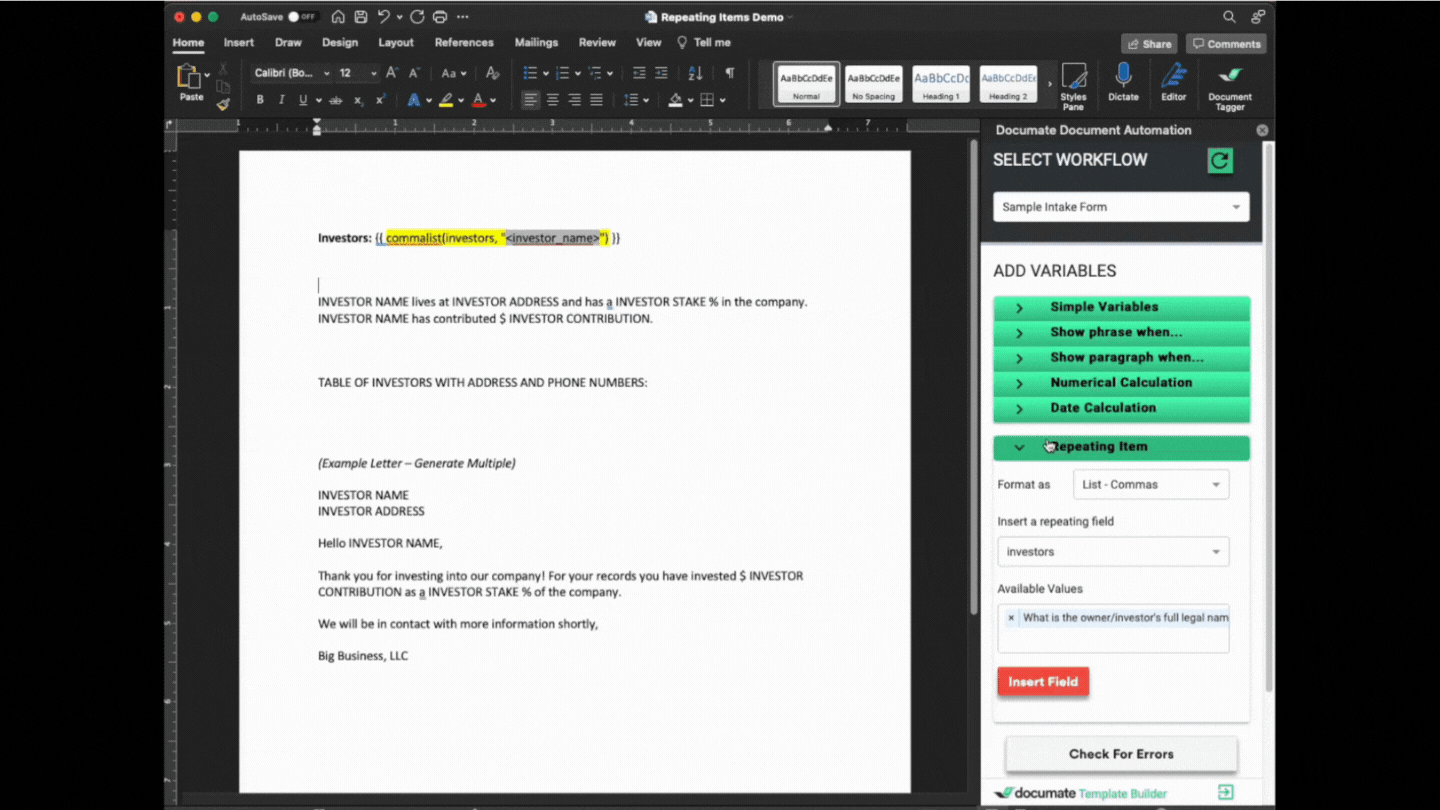The image size is (1440, 810).
Task: Expand the styles gallery arrow
Action: click(1049, 84)
